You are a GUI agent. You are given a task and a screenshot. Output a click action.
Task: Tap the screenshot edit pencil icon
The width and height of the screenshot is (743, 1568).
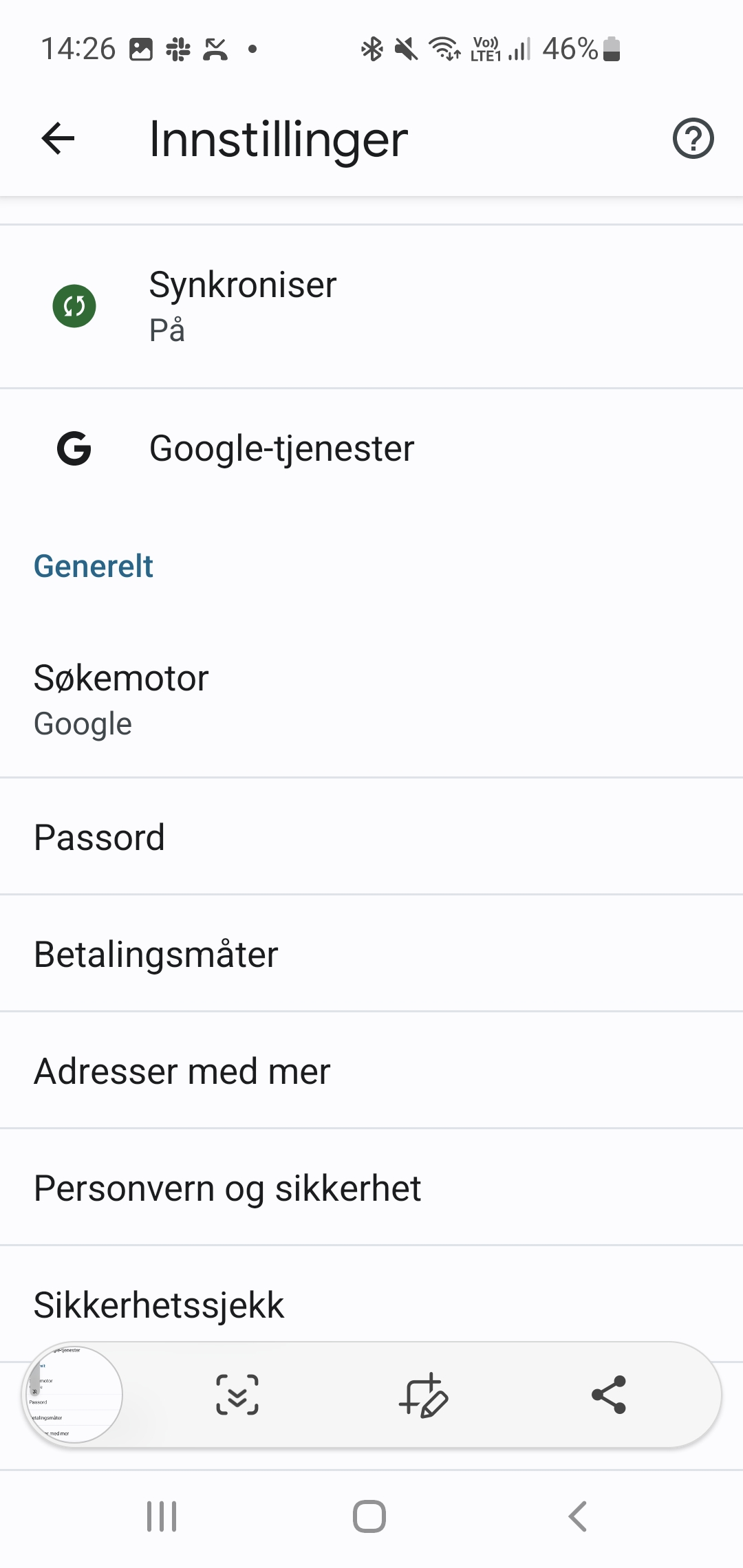click(423, 1395)
